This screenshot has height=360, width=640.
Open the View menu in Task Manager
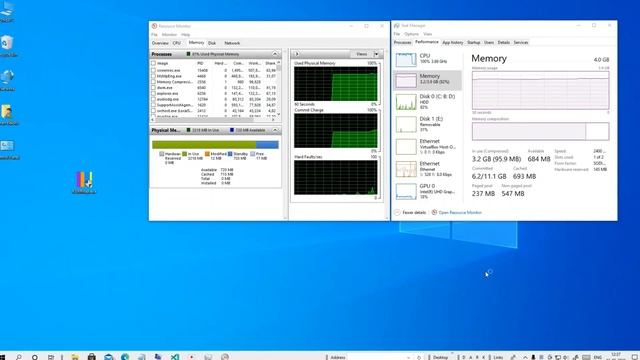(427, 34)
